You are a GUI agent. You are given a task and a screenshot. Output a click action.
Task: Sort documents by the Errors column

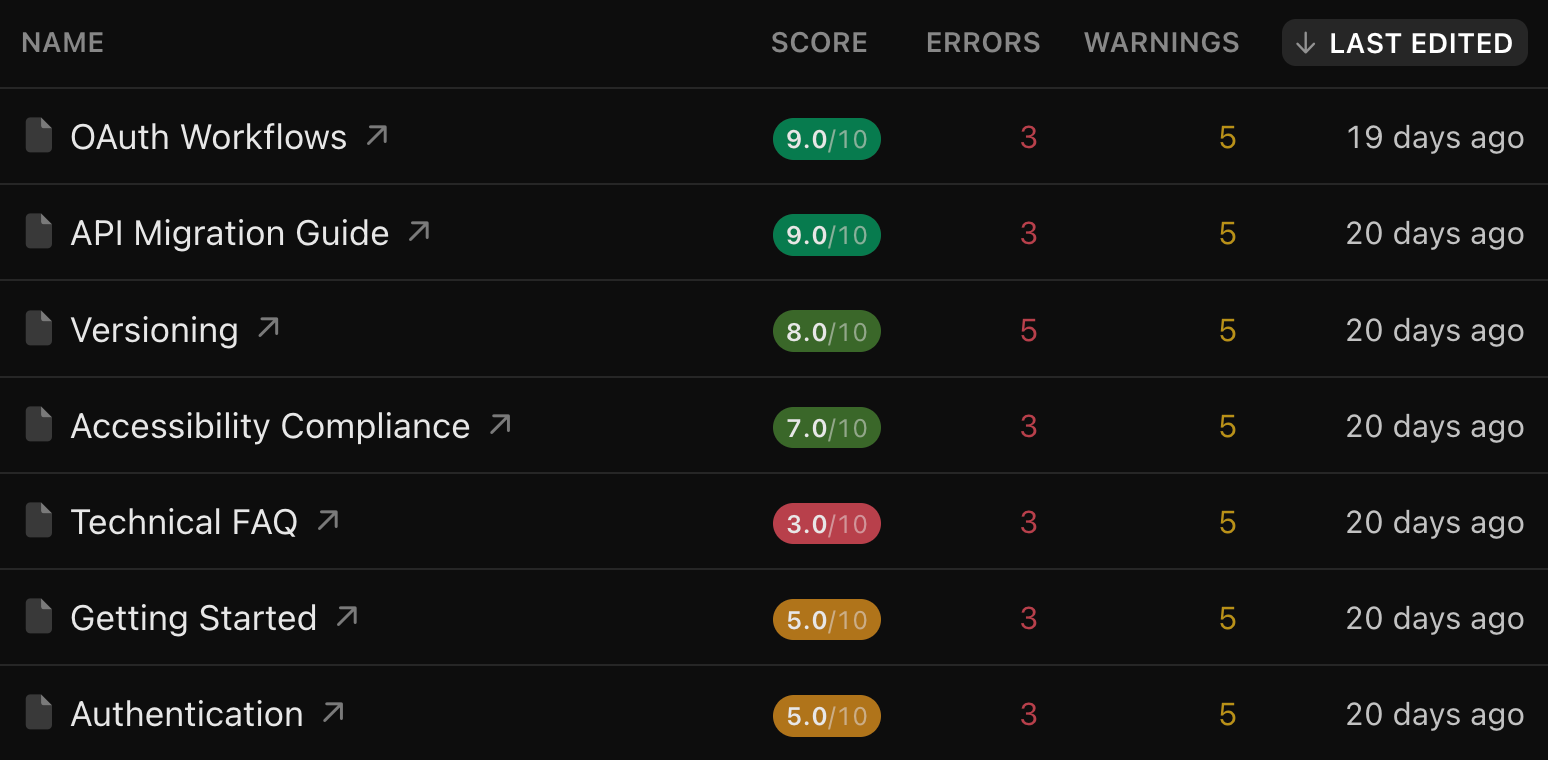pos(983,43)
